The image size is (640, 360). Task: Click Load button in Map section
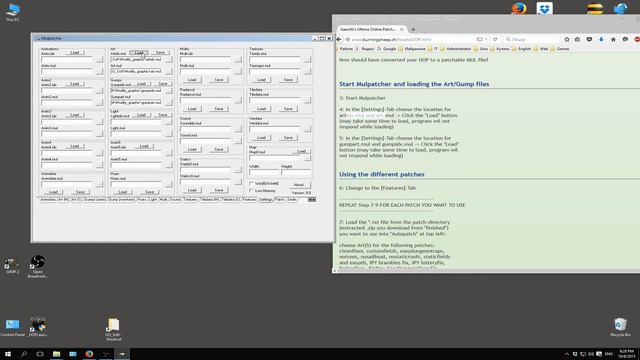(x=301, y=151)
